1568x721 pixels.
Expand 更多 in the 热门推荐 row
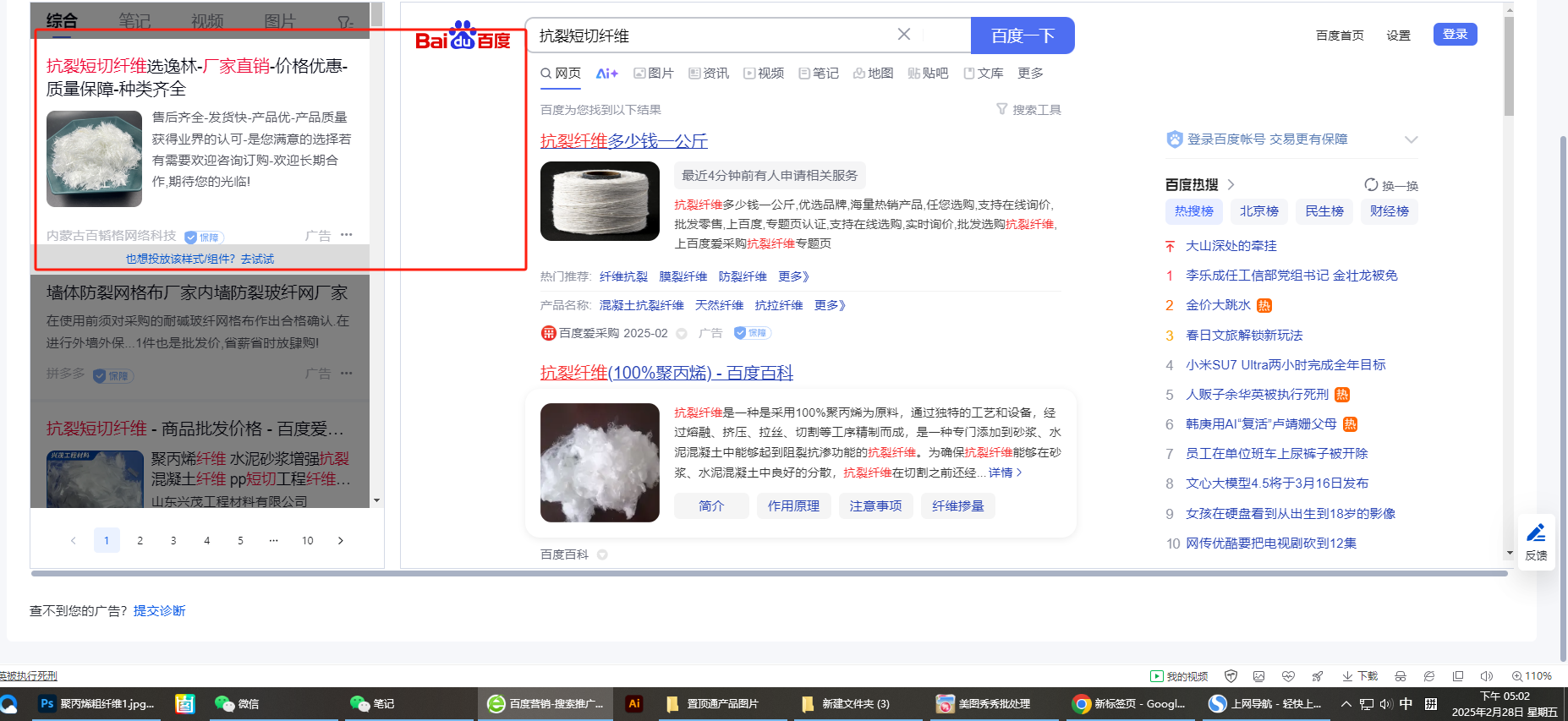tap(794, 276)
